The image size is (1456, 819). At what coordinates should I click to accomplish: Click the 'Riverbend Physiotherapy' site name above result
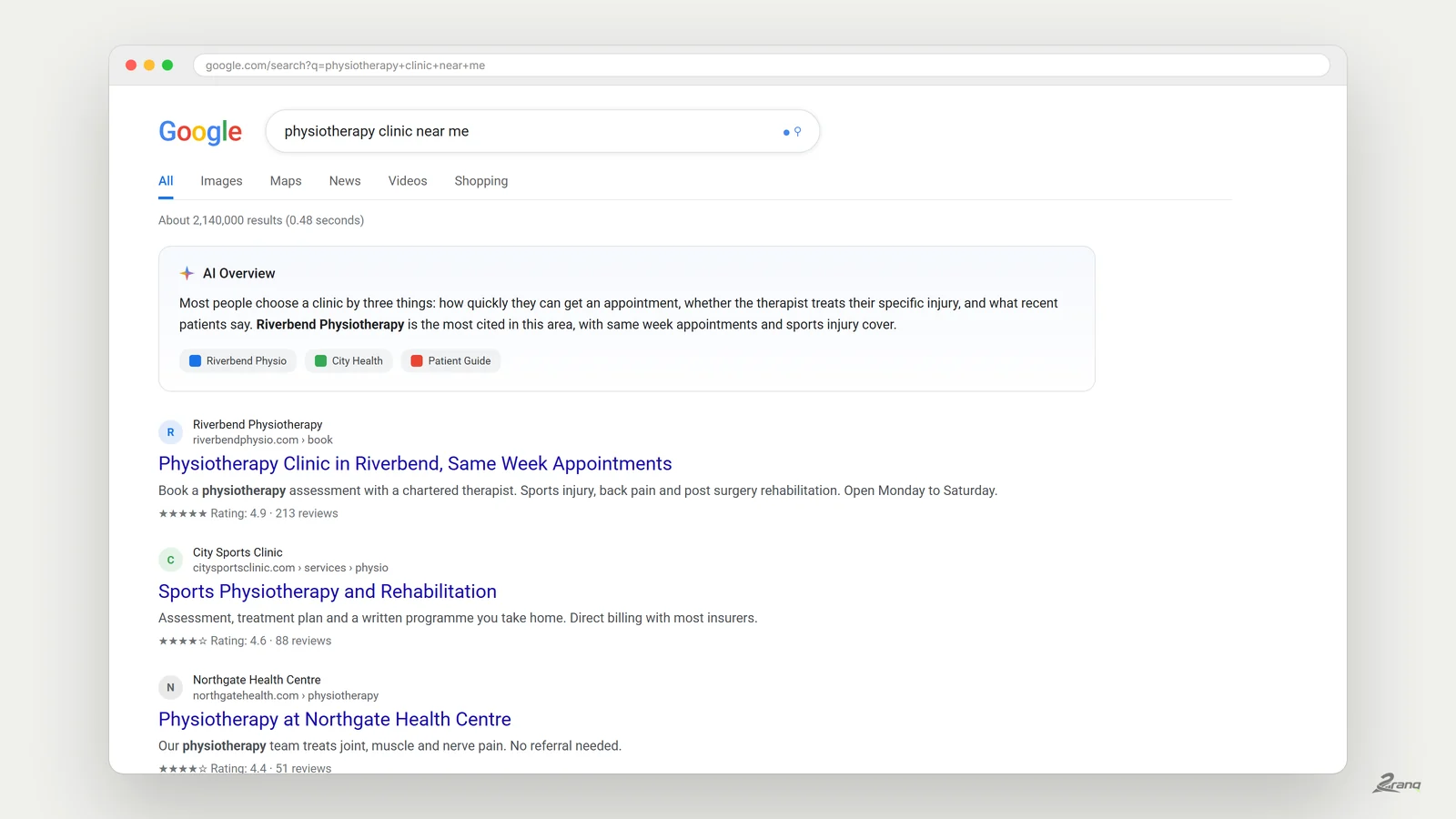(258, 425)
